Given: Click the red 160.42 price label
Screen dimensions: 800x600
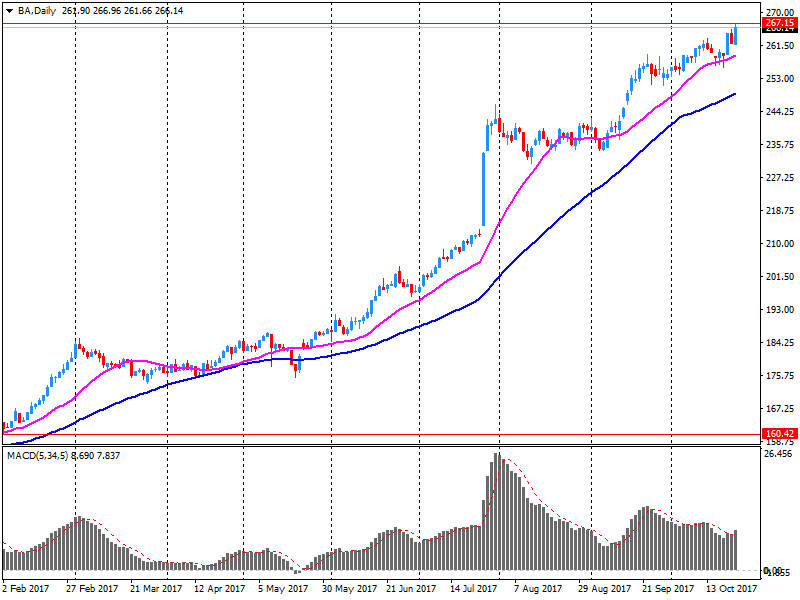Looking at the screenshot, I should click(780, 434).
